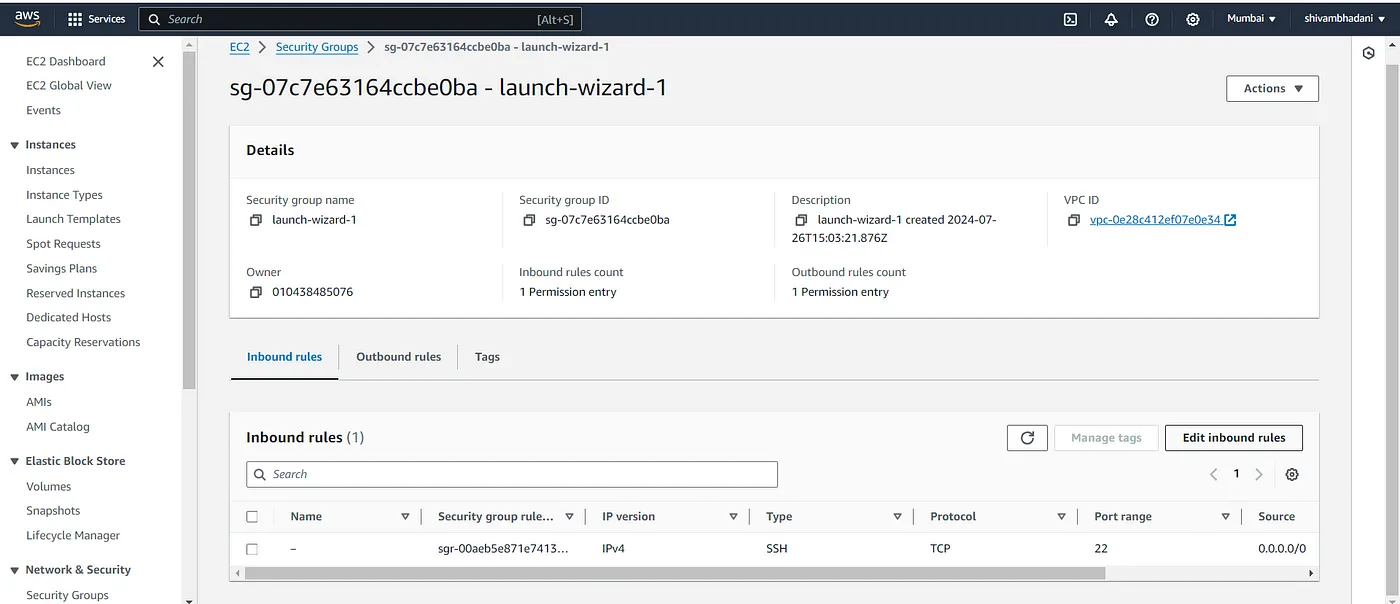Open the right-side info panel icon

pos(1369,54)
